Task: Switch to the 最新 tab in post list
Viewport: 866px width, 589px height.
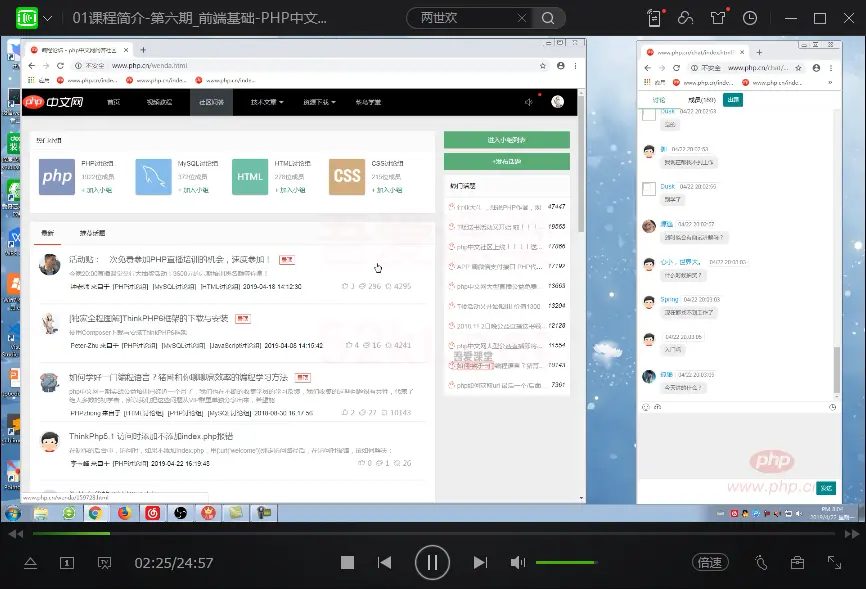Action: click(x=47, y=233)
